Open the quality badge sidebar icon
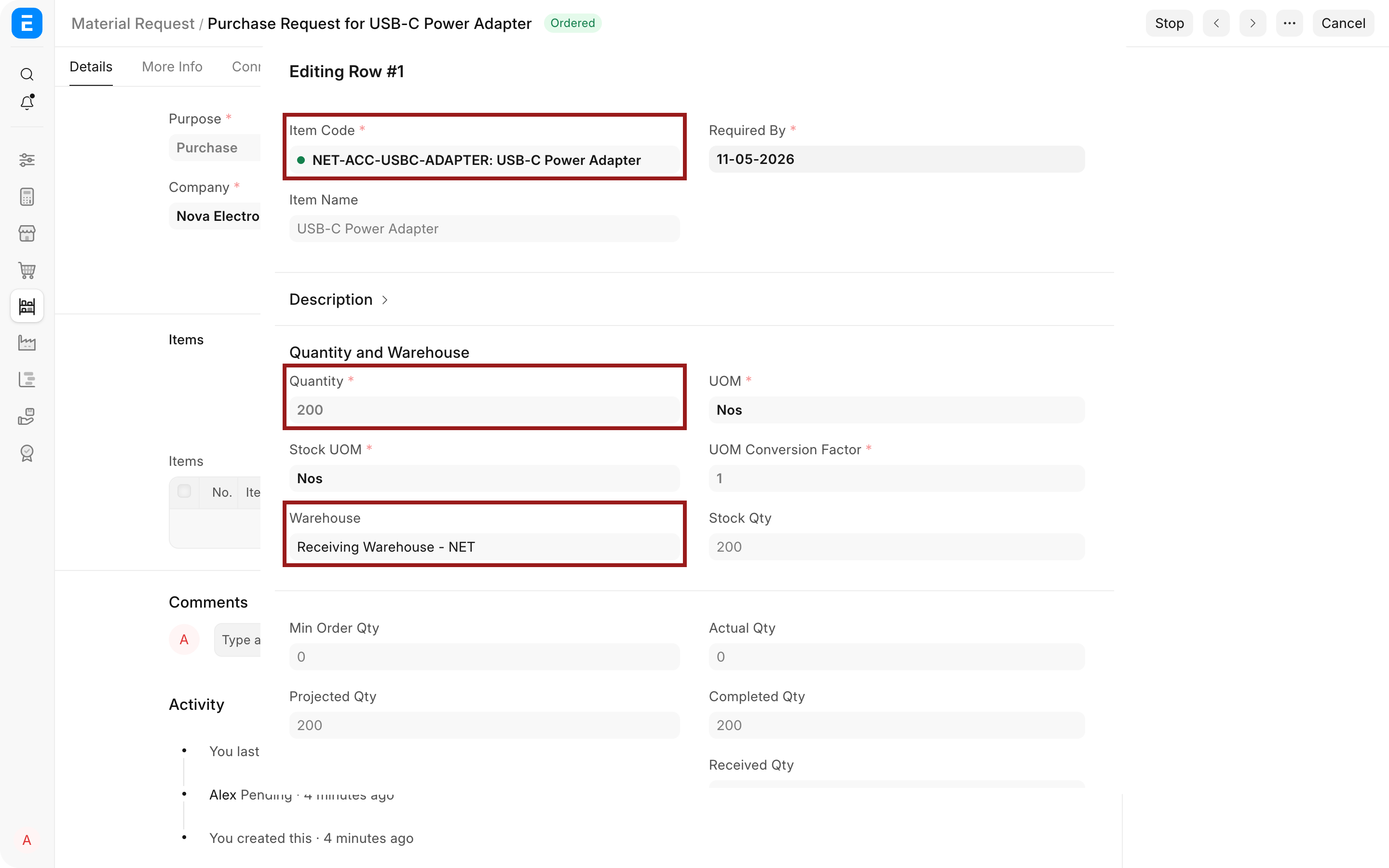 tap(27, 453)
